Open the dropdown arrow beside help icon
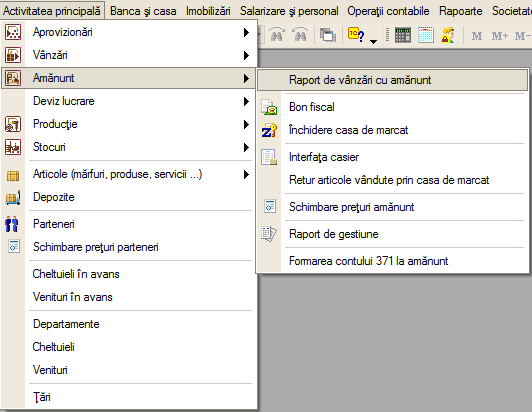 373,42
